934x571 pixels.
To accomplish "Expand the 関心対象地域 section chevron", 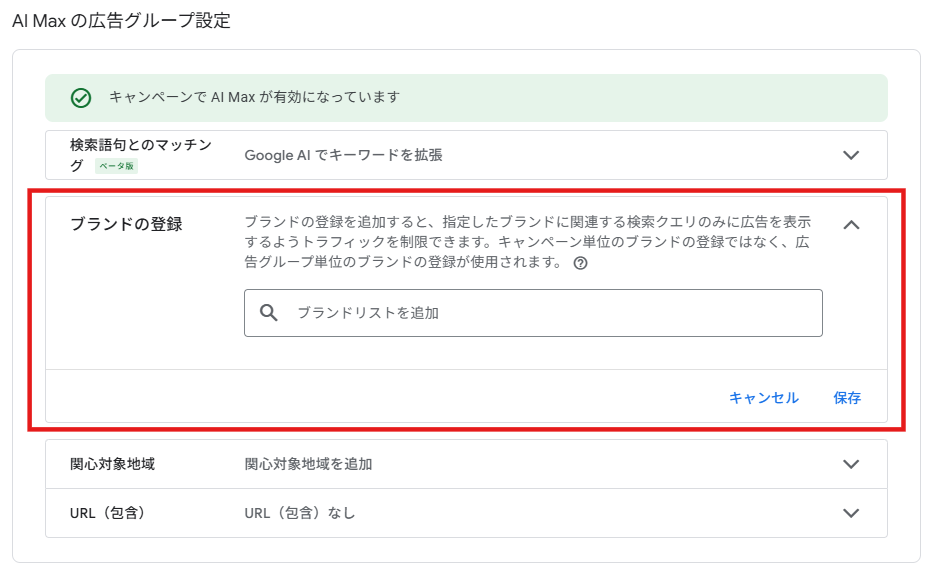I will click(851, 464).
